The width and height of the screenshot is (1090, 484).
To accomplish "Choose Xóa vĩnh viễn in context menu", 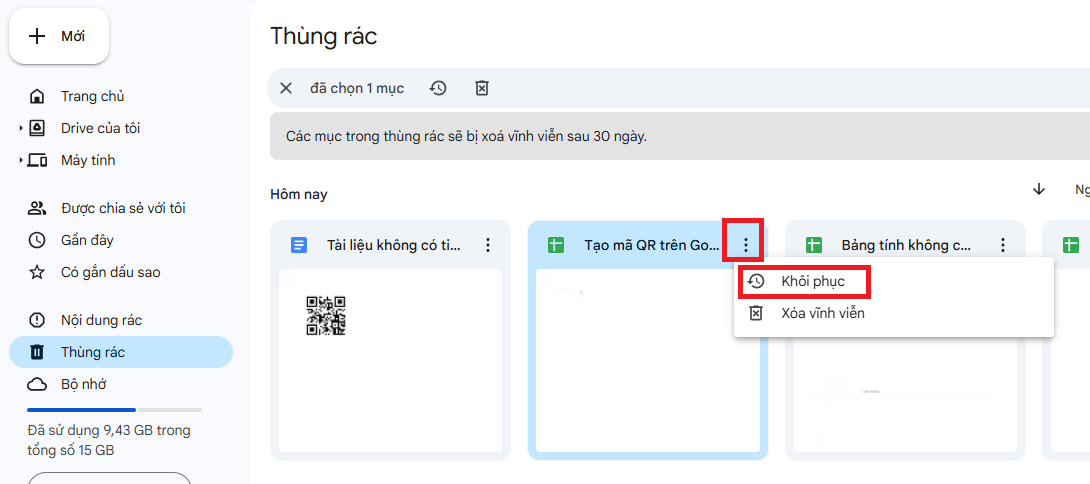I will (822, 313).
